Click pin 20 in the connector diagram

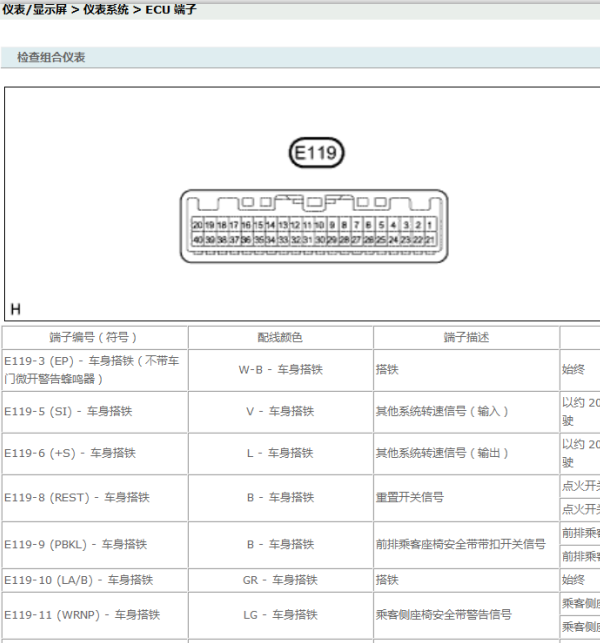click(198, 225)
